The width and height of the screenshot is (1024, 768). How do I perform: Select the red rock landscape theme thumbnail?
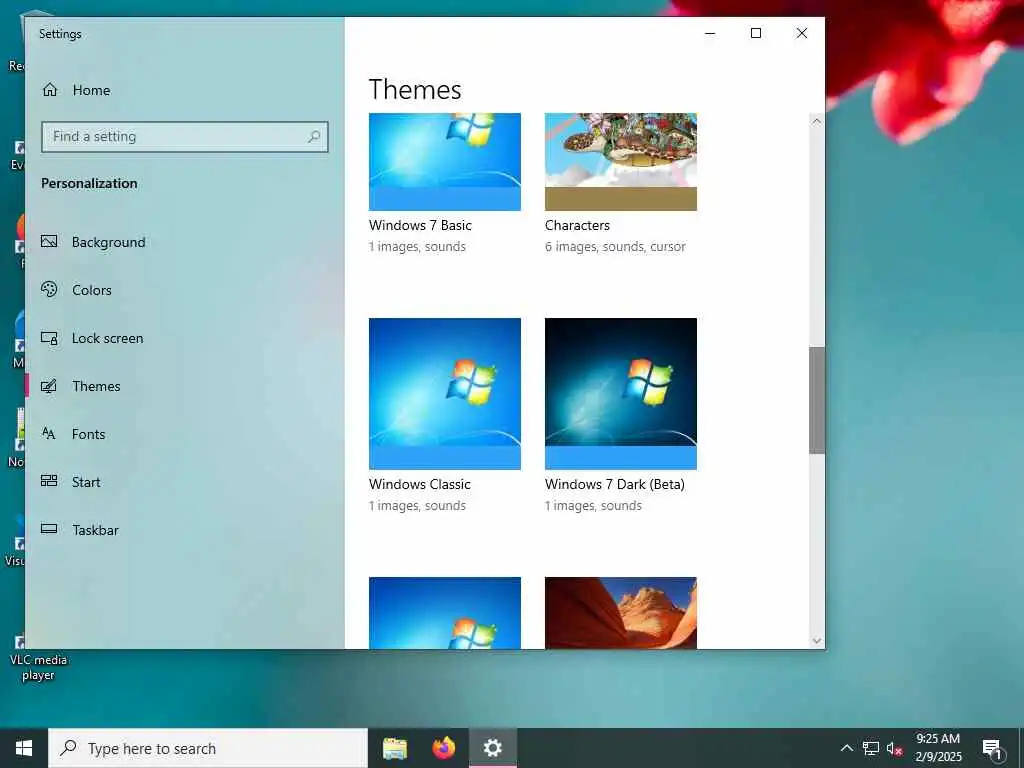(x=620, y=613)
